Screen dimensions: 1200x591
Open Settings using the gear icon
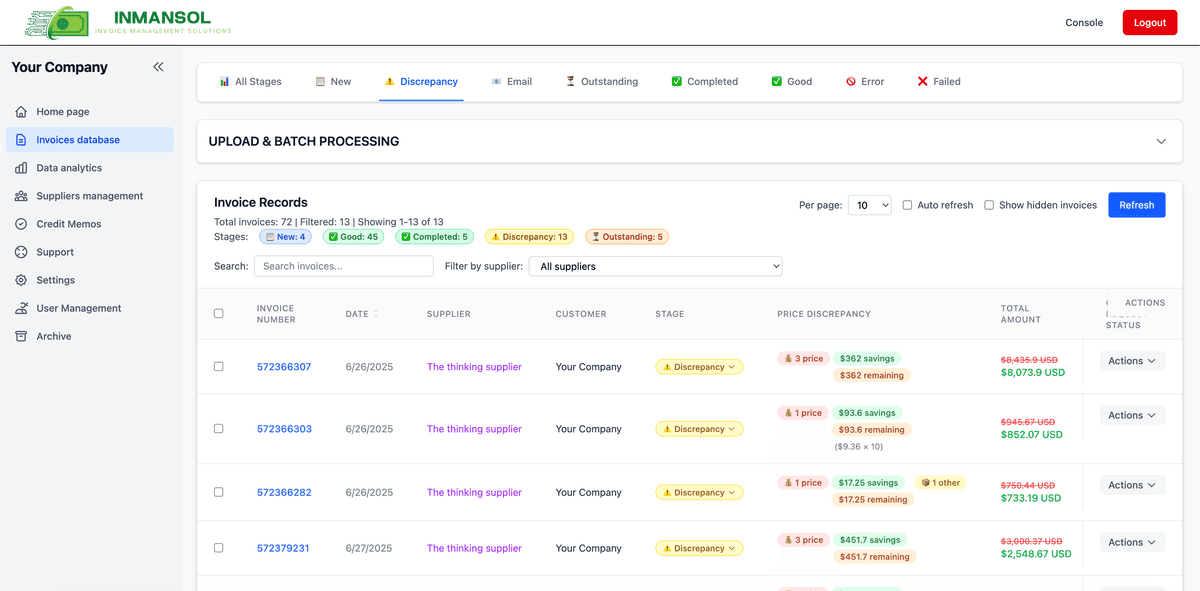[x=22, y=279]
